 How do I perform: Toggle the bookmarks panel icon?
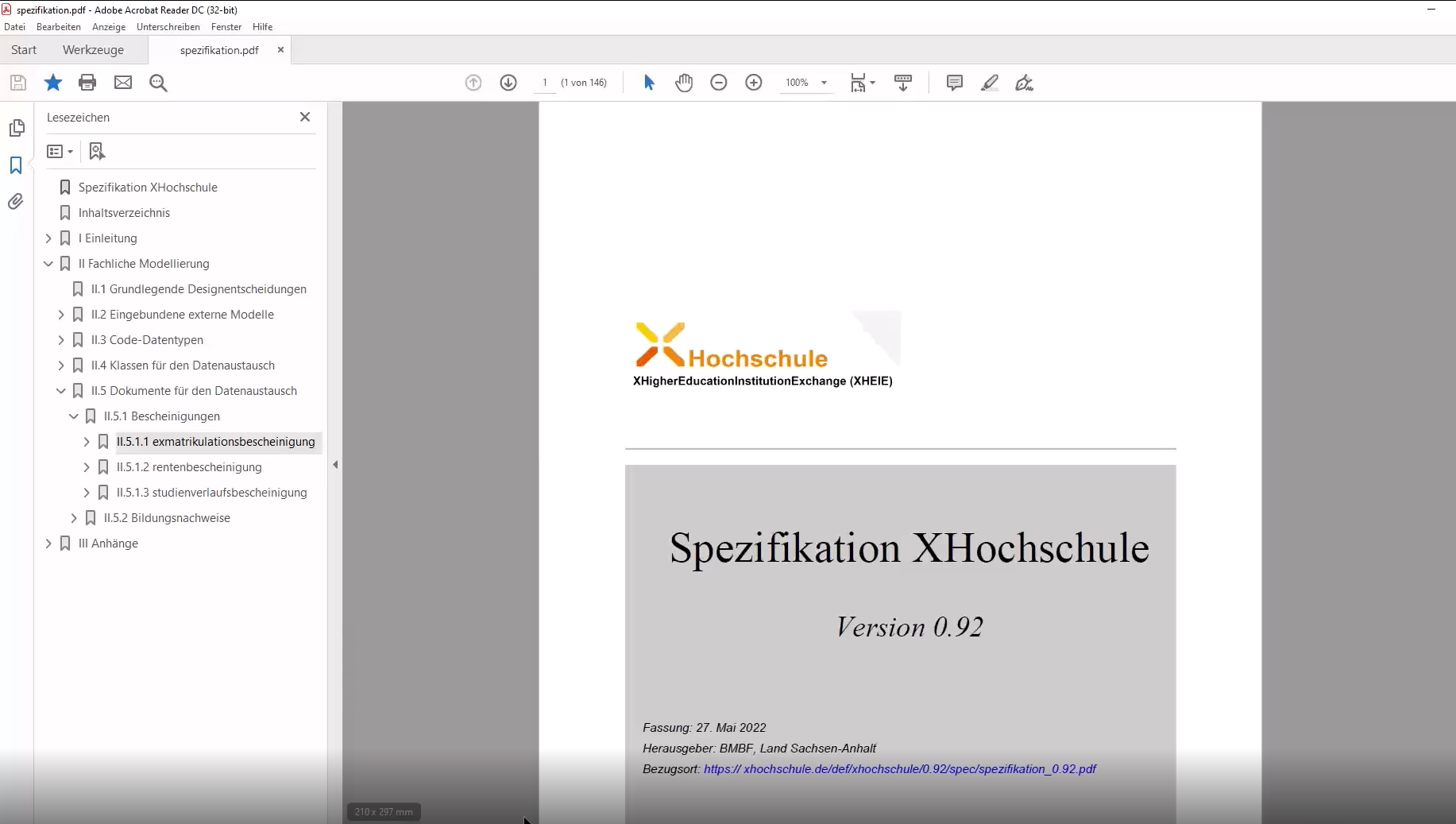tap(16, 165)
